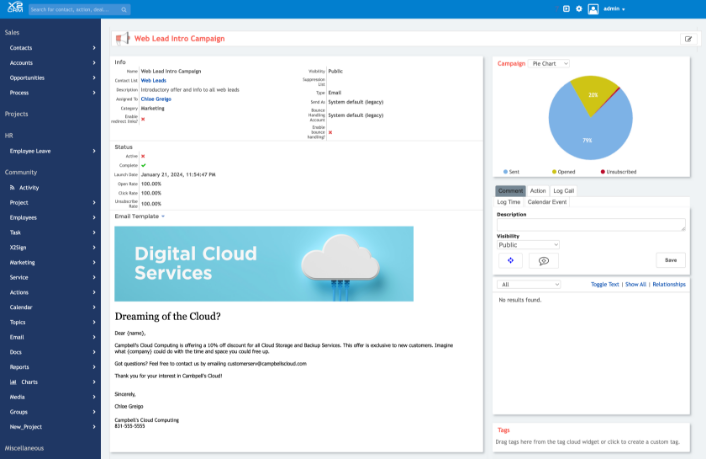Click the search magnifier icon
Viewport: 706px width, 459px height.
point(123,9)
